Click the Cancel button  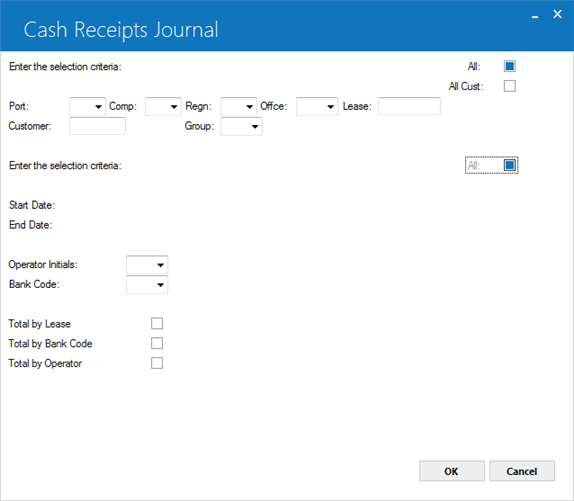(522, 471)
